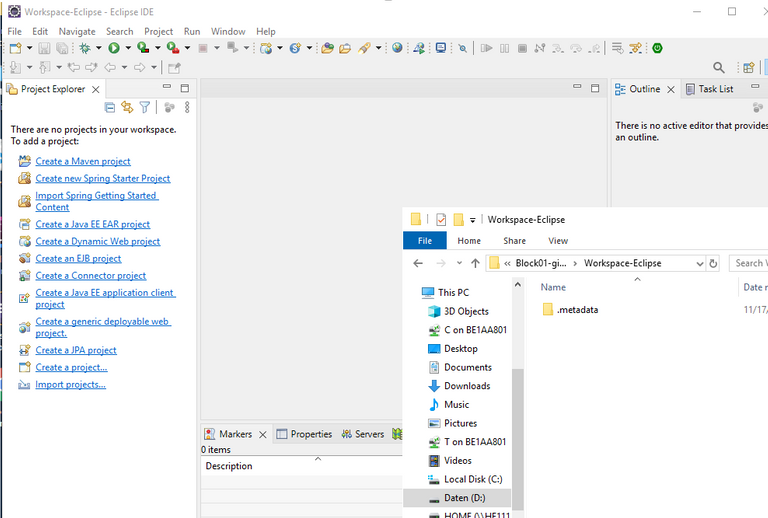The image size is (768, 518).
Task: Click the Open Task folder icon
Action: [345, 48]
